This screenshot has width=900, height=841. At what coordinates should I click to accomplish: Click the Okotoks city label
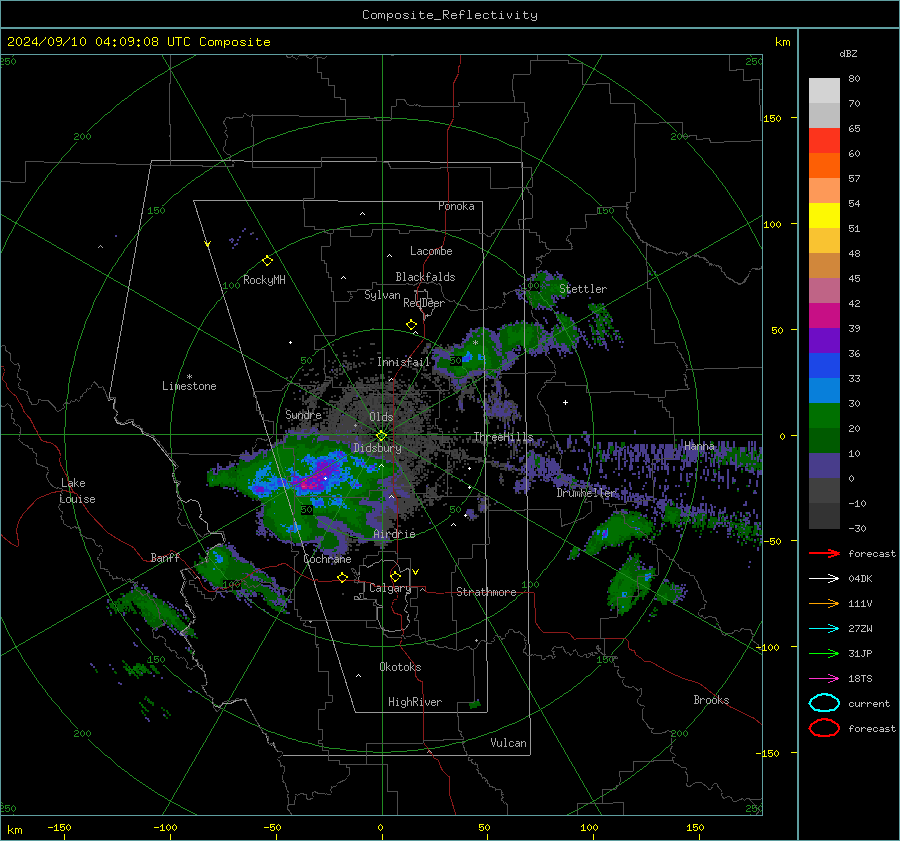pyautogui.click(x=400, y=666)
